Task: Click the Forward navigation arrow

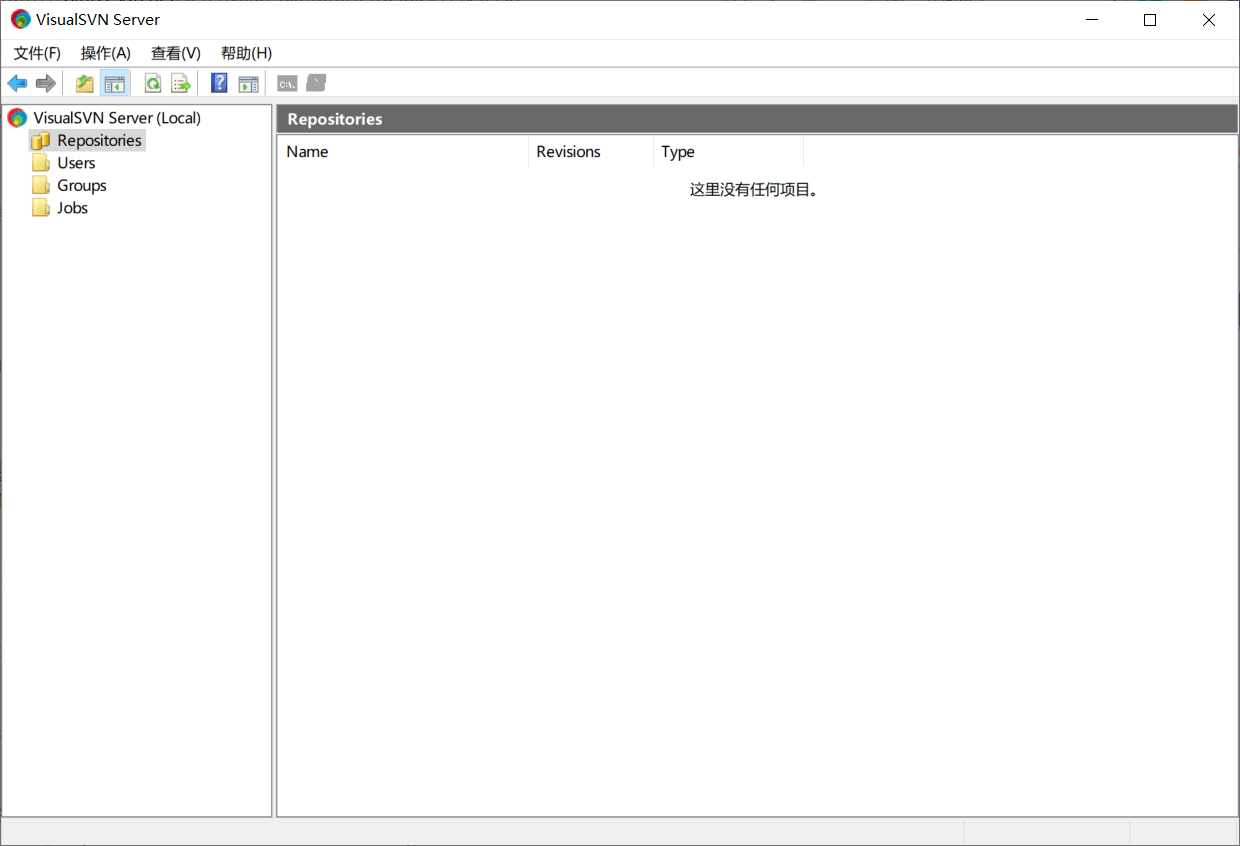Action: [x=45, y=83]
